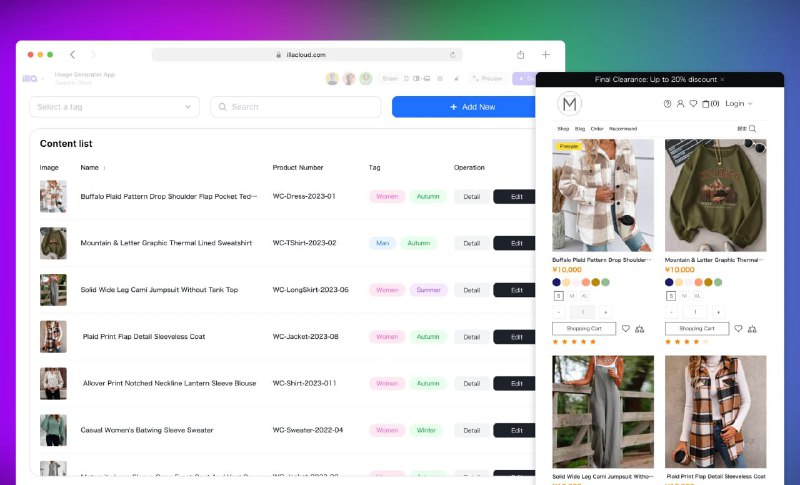Open Detail for Mountain & Letter Sweatshirt row
The width and height of the screenshot is (800, 485).
point(471,243)
